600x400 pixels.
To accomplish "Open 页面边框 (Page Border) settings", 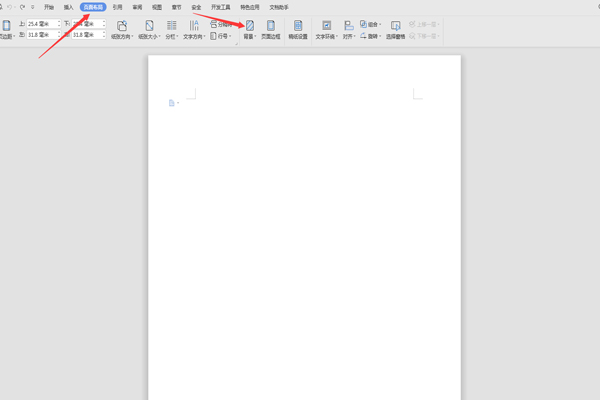I will coord(270,27).
